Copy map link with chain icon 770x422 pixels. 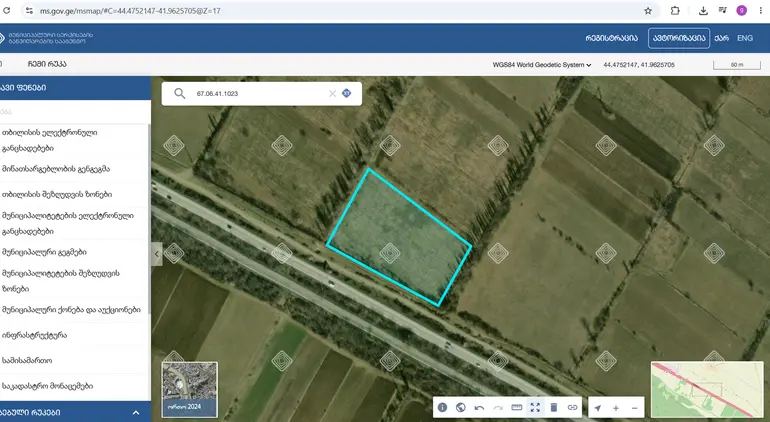573,407
